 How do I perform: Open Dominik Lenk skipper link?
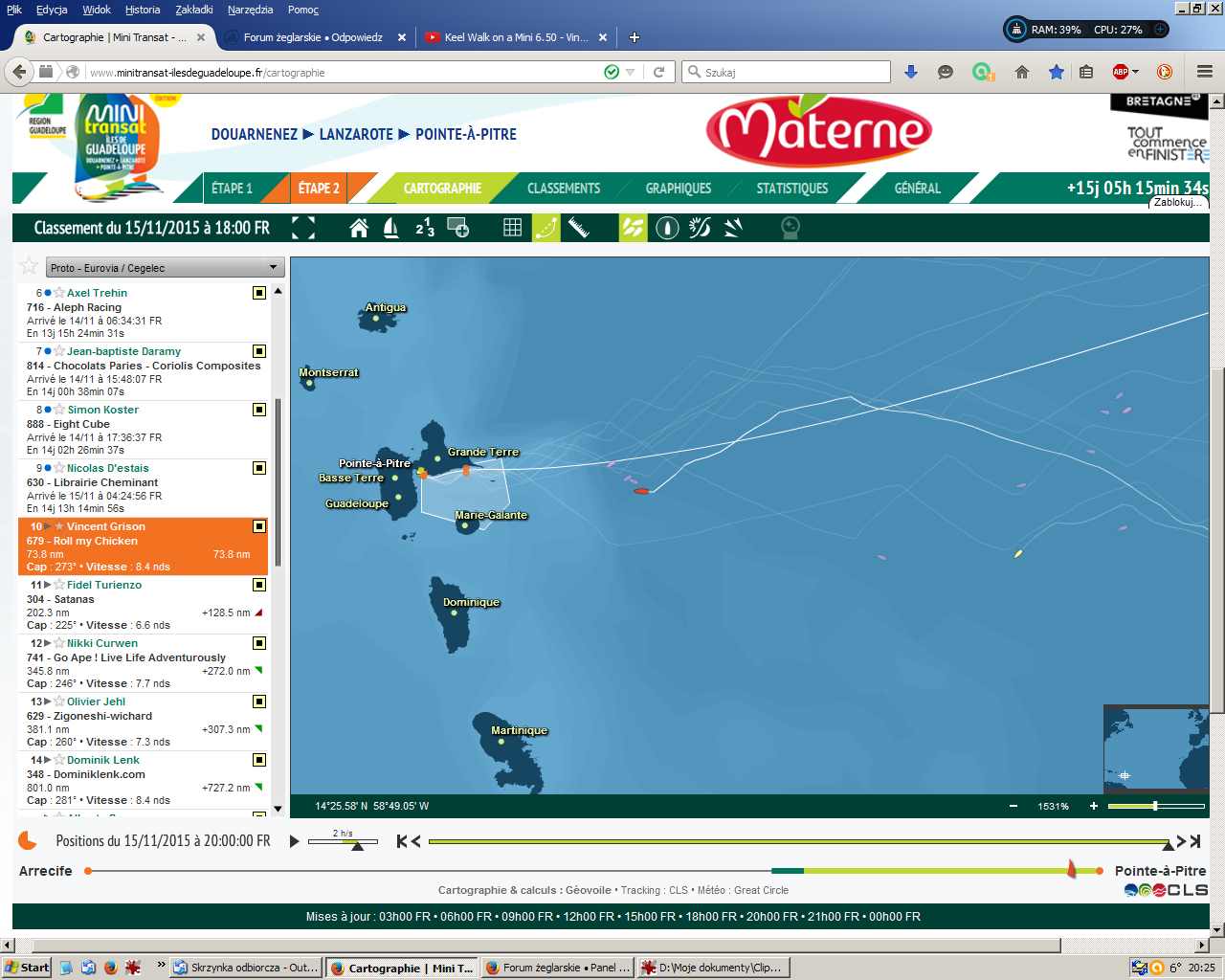click(x=103, y=760)
